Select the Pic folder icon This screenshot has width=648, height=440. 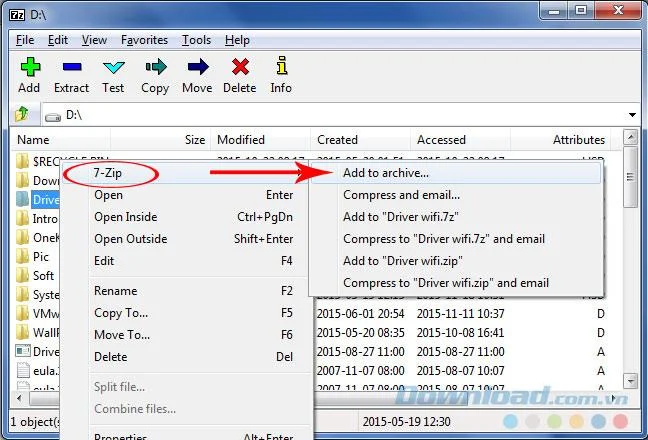(x=22, y=257)
